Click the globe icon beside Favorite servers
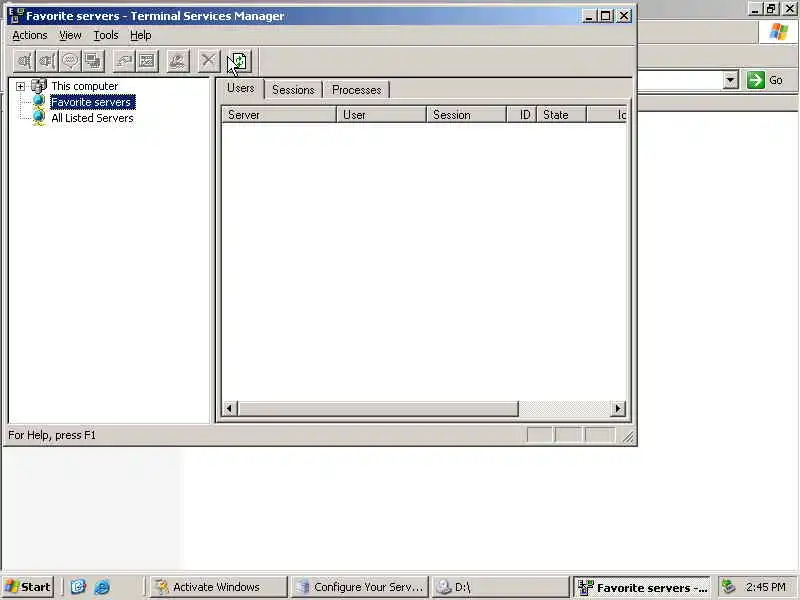The image size is (800, 600). 39,102
